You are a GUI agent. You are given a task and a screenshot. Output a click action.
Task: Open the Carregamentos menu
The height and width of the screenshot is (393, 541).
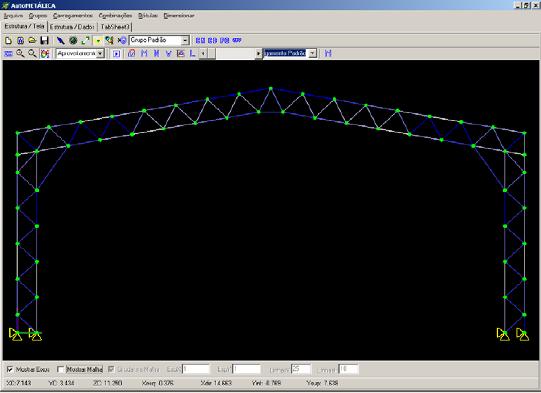(73, 16)
